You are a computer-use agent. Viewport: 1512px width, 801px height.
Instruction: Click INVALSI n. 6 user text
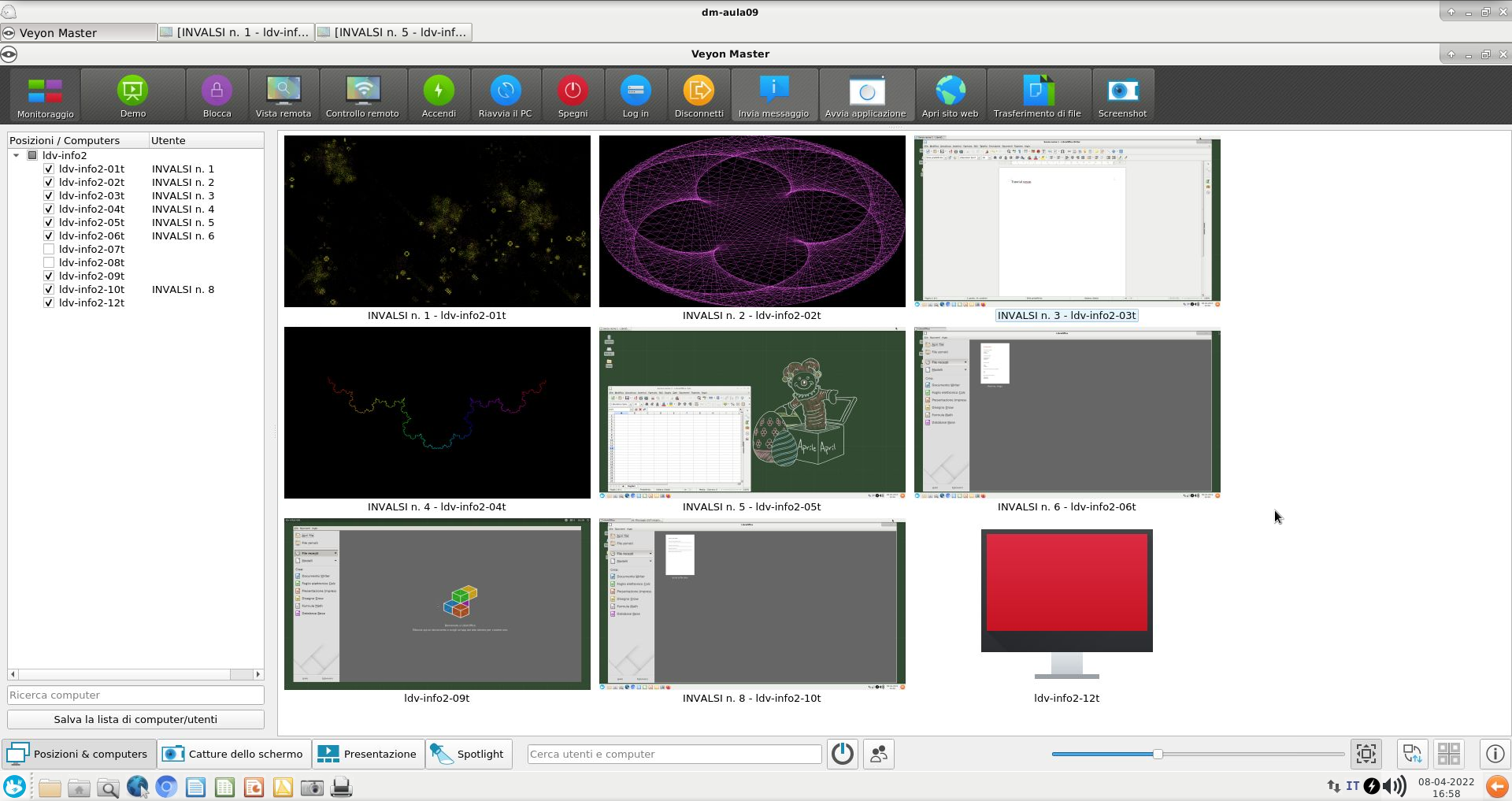click(x=183, y=235)
